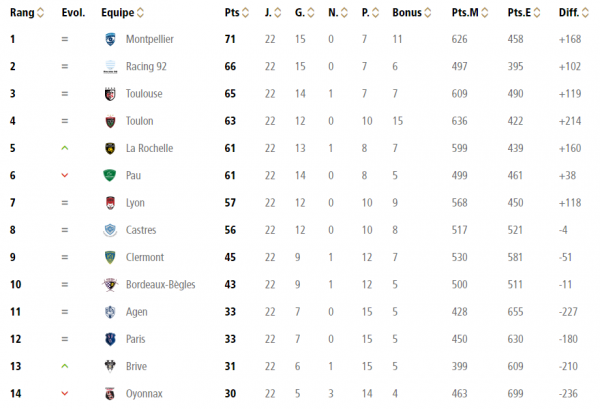Viewport: 600px width, 409px height.
Task: Click the Toulouse team logo
Action: pyautogui.click(x=110, y=94)
